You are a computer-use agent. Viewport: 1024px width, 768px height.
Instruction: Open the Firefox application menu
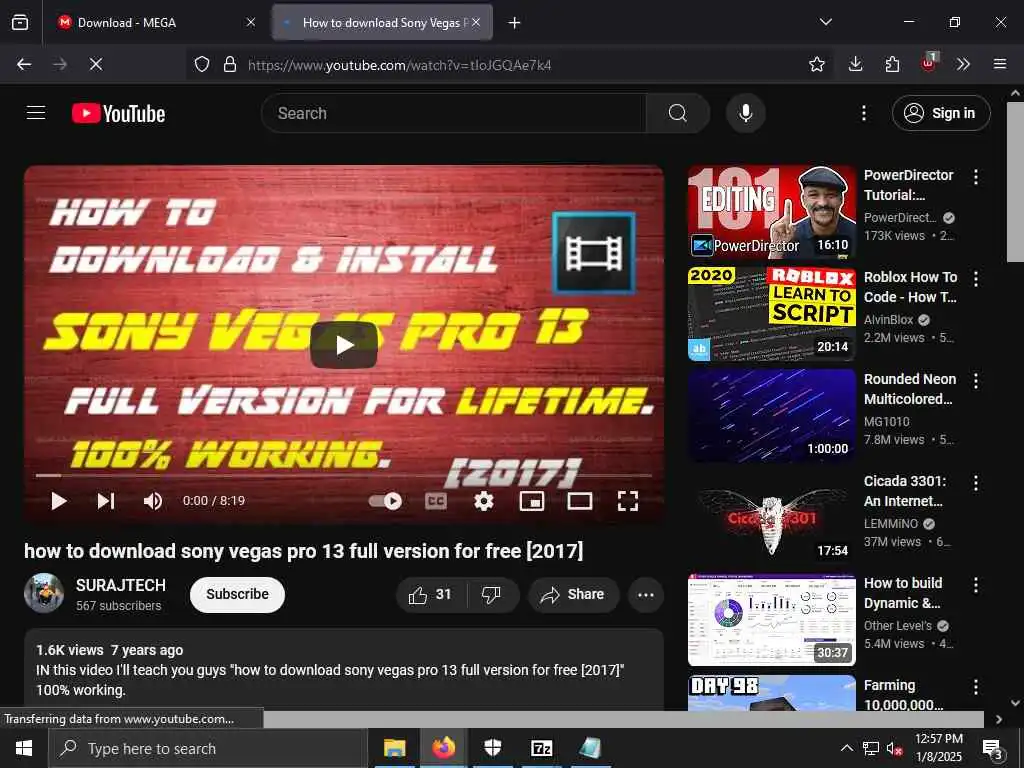(1000, 64)
